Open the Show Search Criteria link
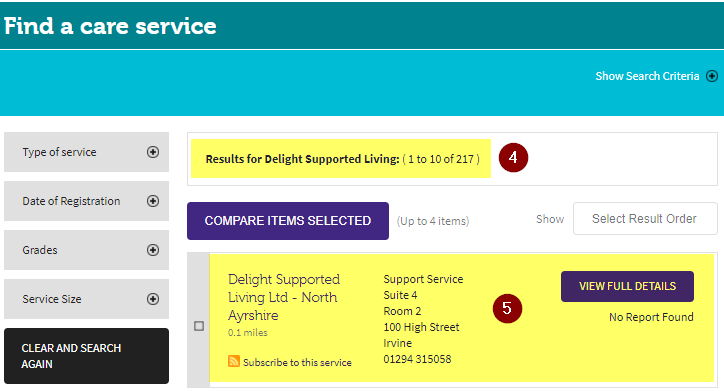 tap(647, 76)
